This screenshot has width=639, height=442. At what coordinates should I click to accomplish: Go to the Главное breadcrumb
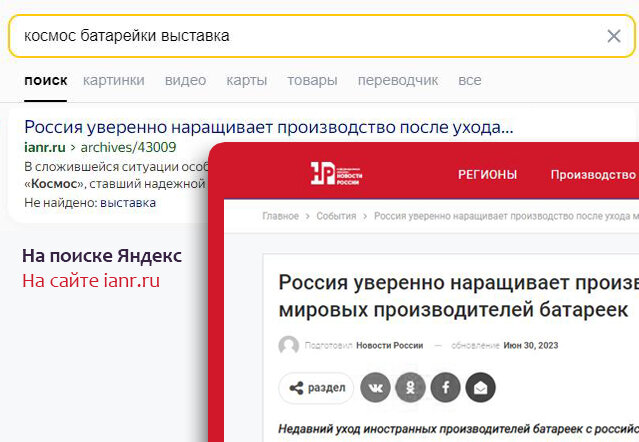pos(280,216)
